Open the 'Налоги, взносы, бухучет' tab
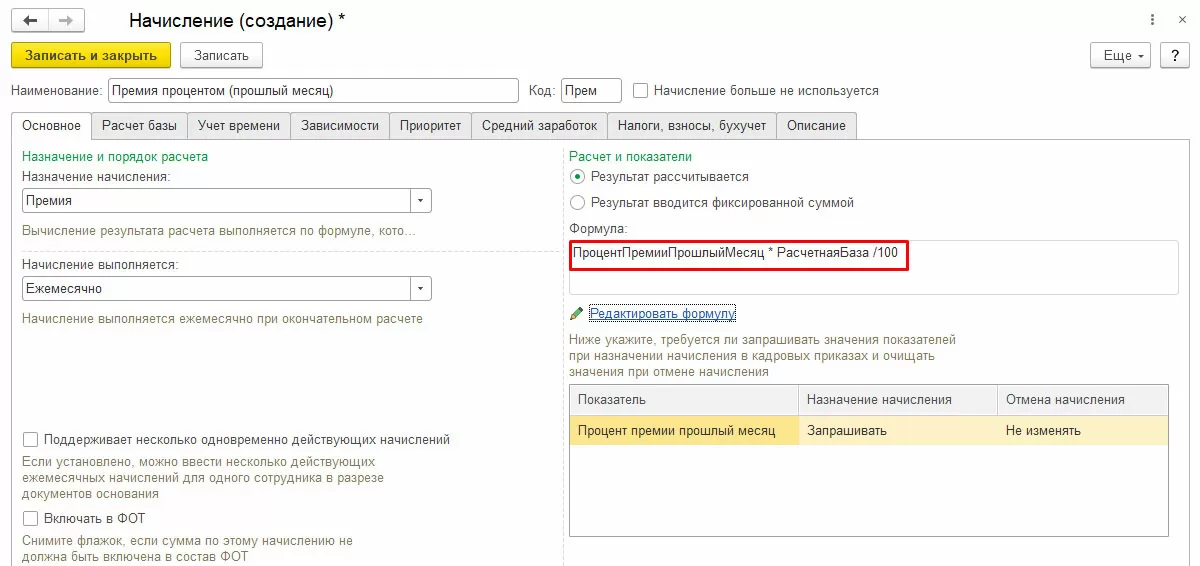Image resolution: width=1200 pixels, height=566 pixels. pos(691,126)
